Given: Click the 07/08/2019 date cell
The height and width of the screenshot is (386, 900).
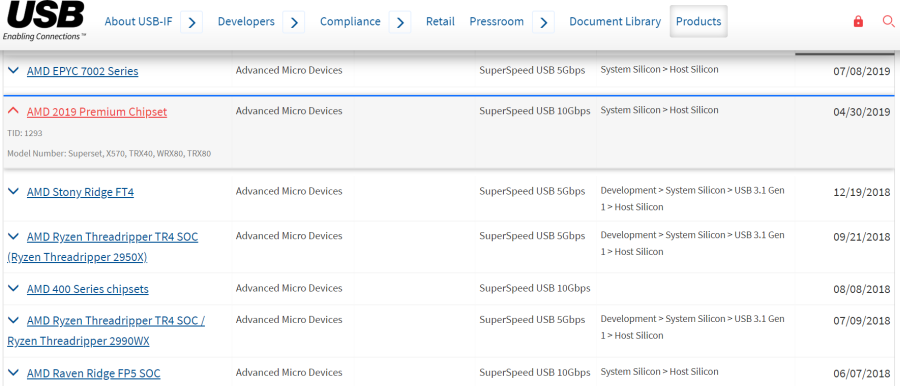Looking at the screenshot, I should point(862,72).
